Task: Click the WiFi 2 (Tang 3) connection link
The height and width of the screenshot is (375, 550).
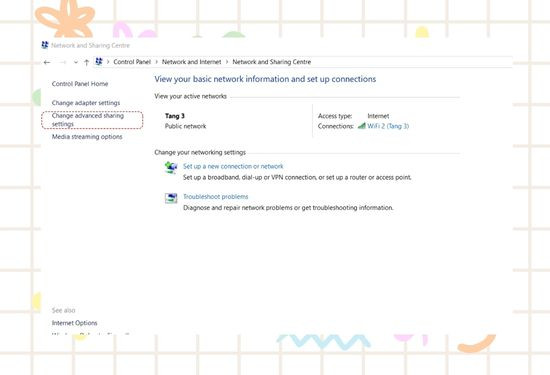Action: coord(388,126)
